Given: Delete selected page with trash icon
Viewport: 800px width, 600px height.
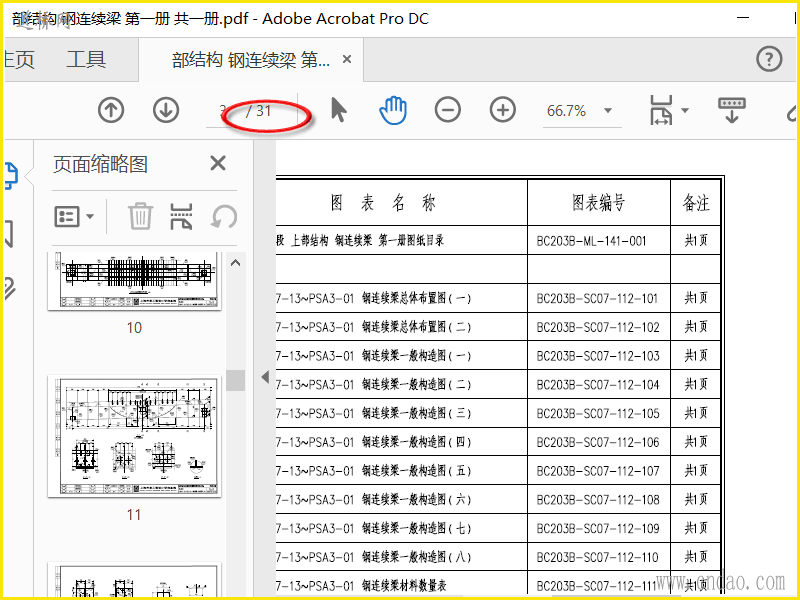Looking at the screenshot, I should tap(140, 216).
